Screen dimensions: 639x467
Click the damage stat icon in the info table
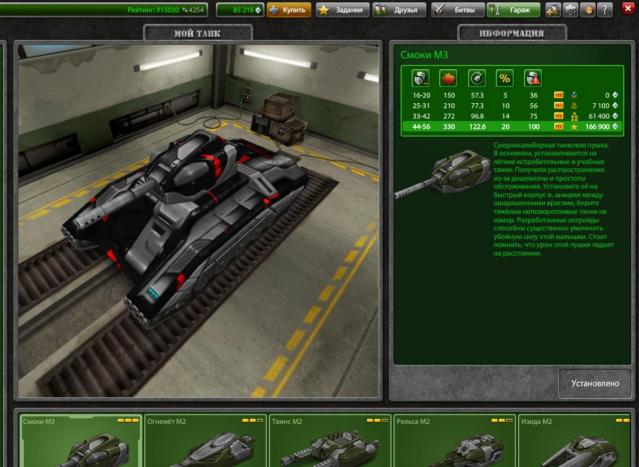(421, 76)
